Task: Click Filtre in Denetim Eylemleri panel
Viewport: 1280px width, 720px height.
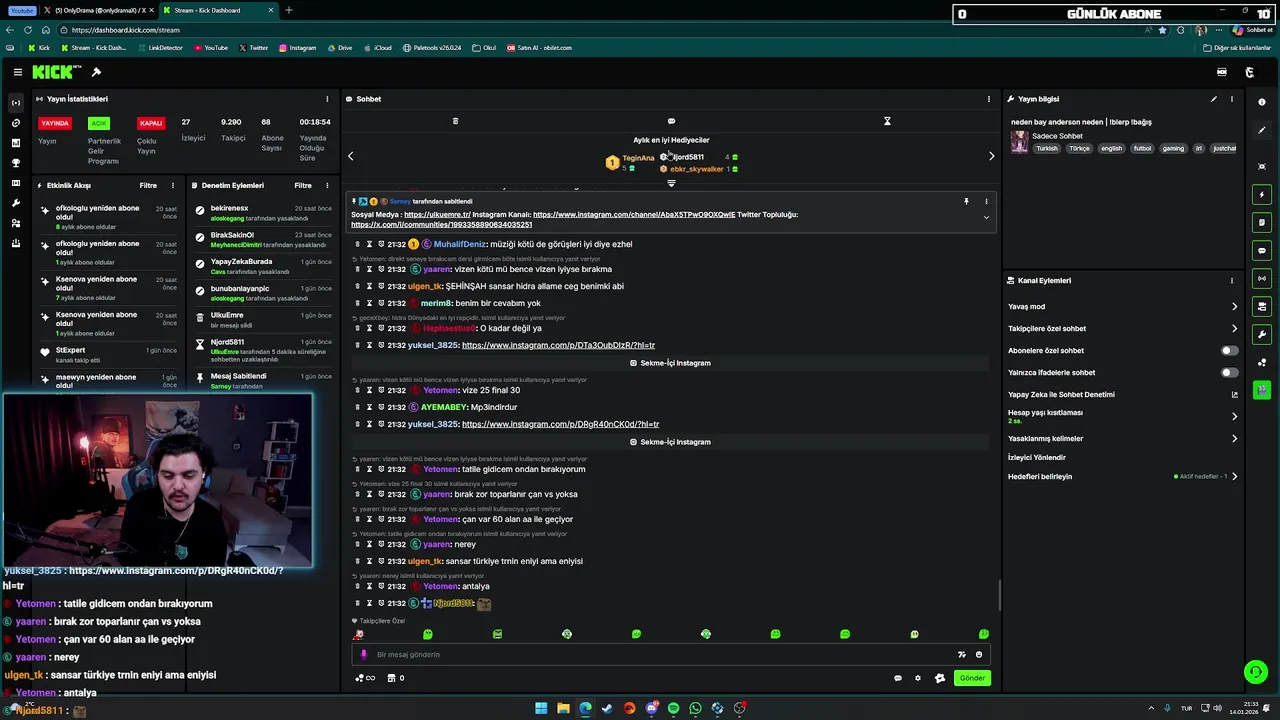Action: [x=303, y=186]
